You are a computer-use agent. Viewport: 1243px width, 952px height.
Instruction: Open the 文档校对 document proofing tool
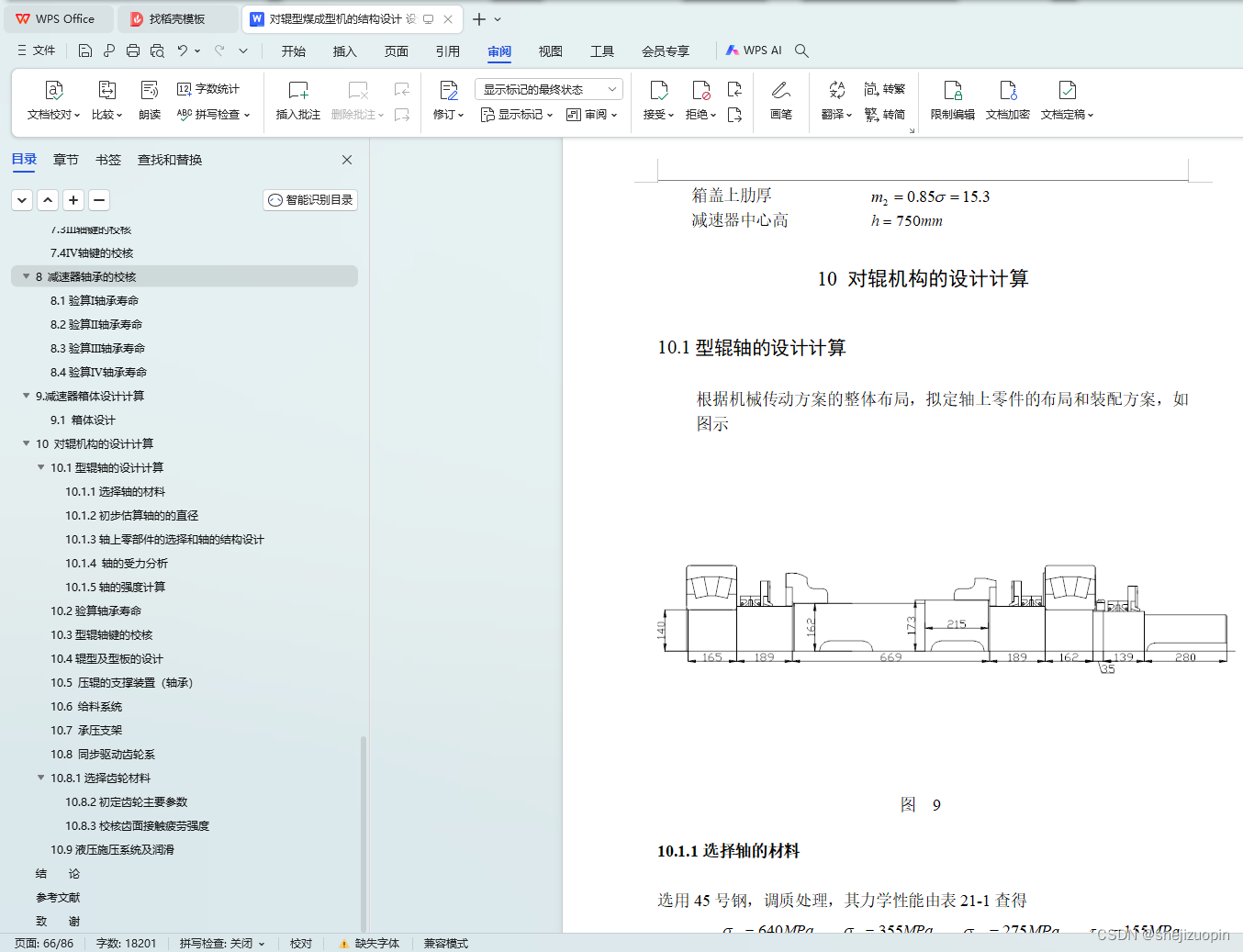click(x=53, y=101)
